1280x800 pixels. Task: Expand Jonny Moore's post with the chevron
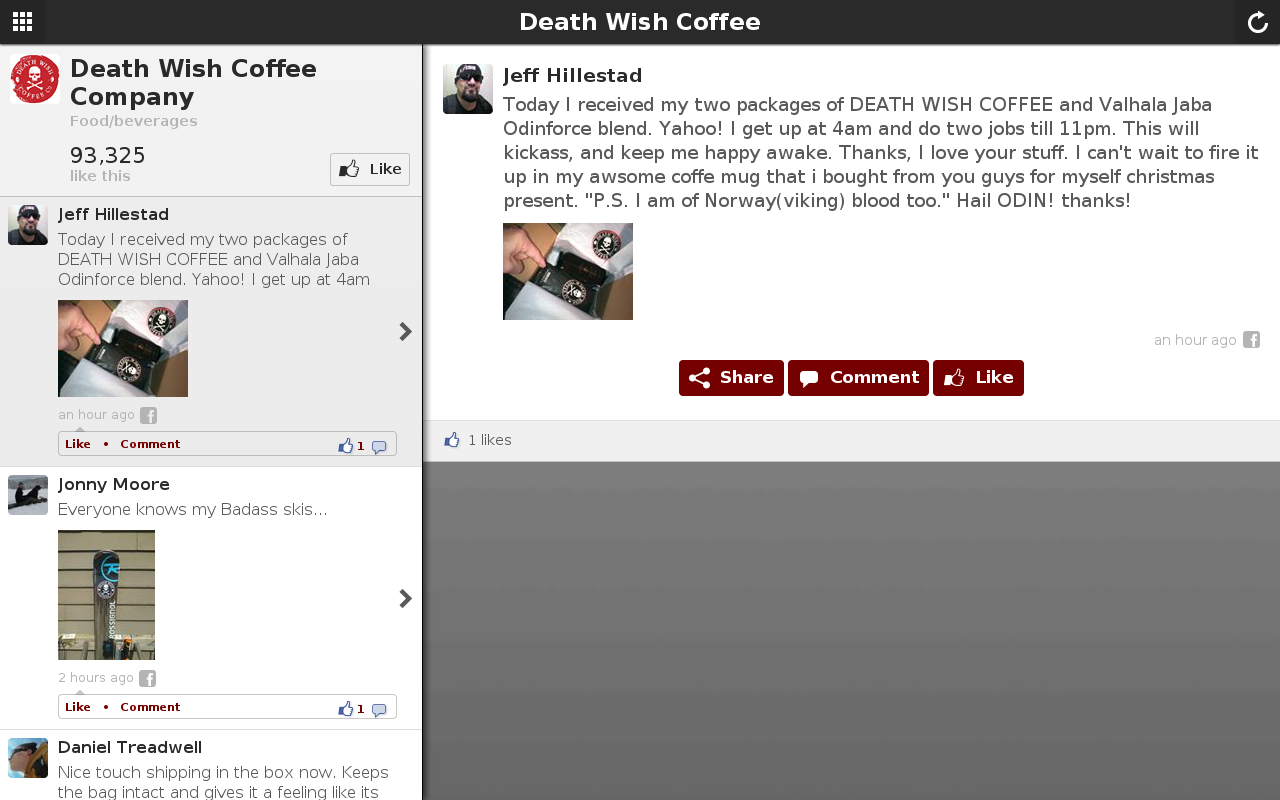(405, 598)
